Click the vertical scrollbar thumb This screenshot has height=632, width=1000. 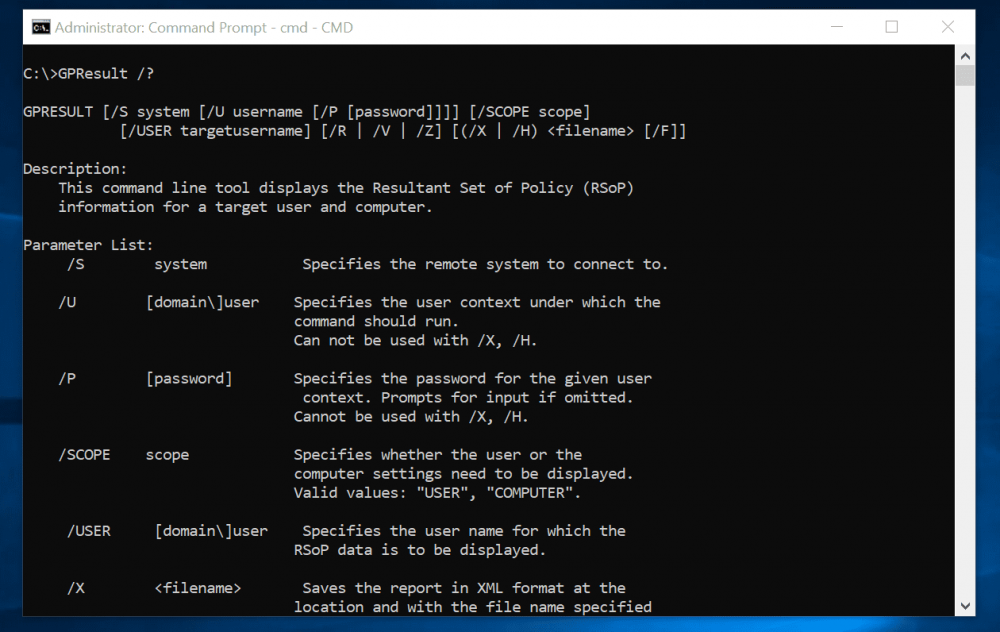point(965,76)
